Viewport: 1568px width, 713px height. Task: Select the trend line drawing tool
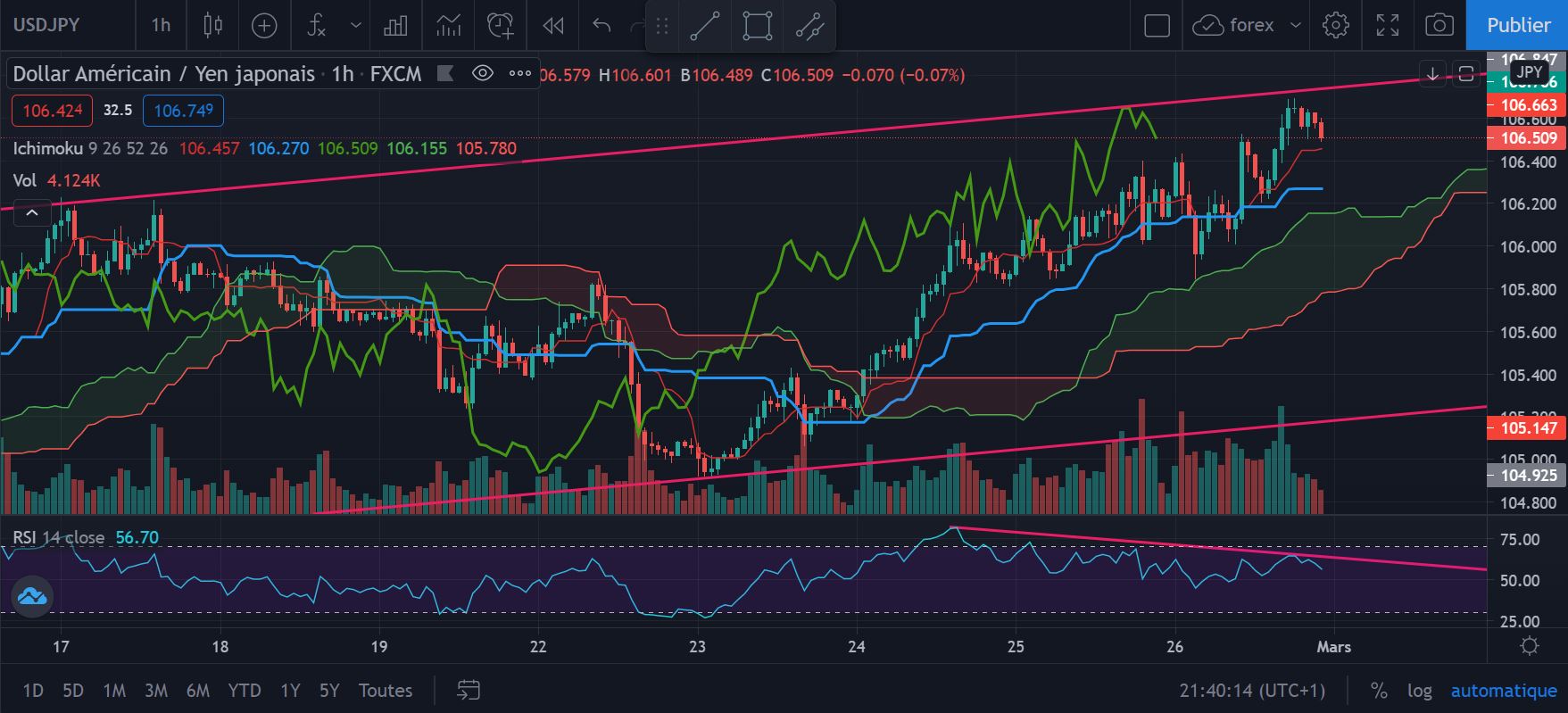point(705,26)
